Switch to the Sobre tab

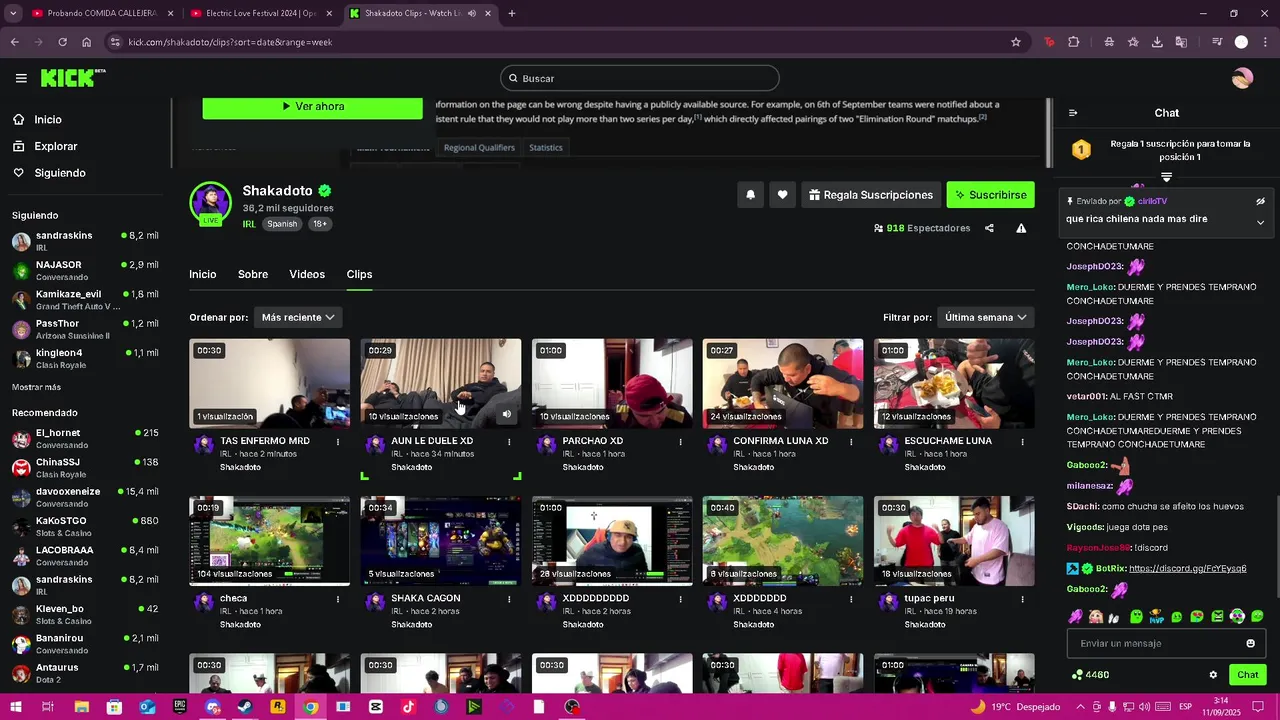tap(253, 274)
